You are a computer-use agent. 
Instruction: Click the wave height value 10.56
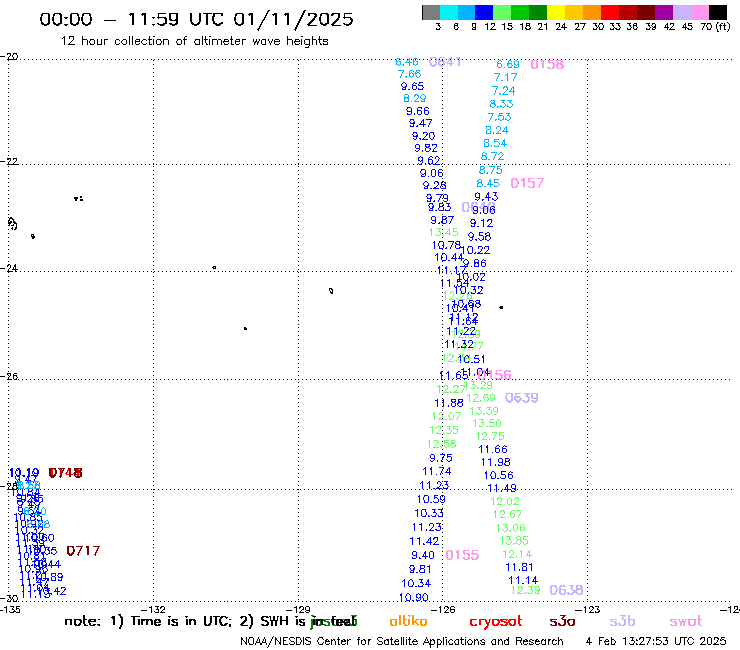pos(498,475)
